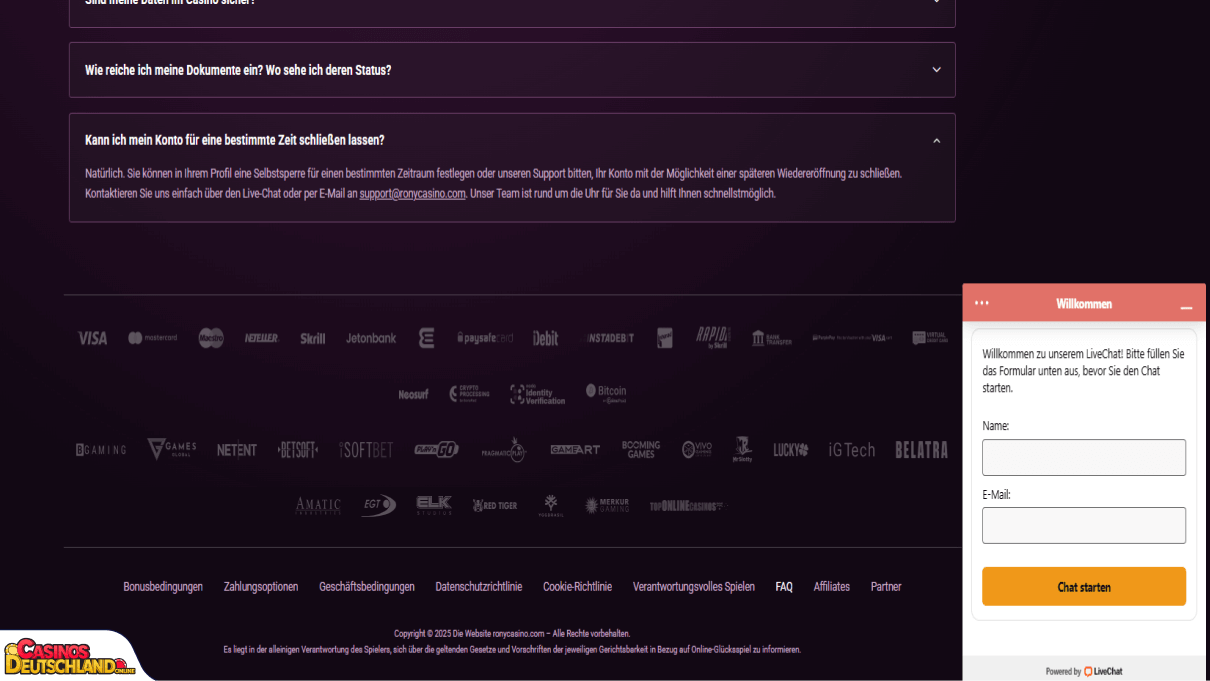
Task: Click the paysafecard logo
Action: [x=485, y=338]
